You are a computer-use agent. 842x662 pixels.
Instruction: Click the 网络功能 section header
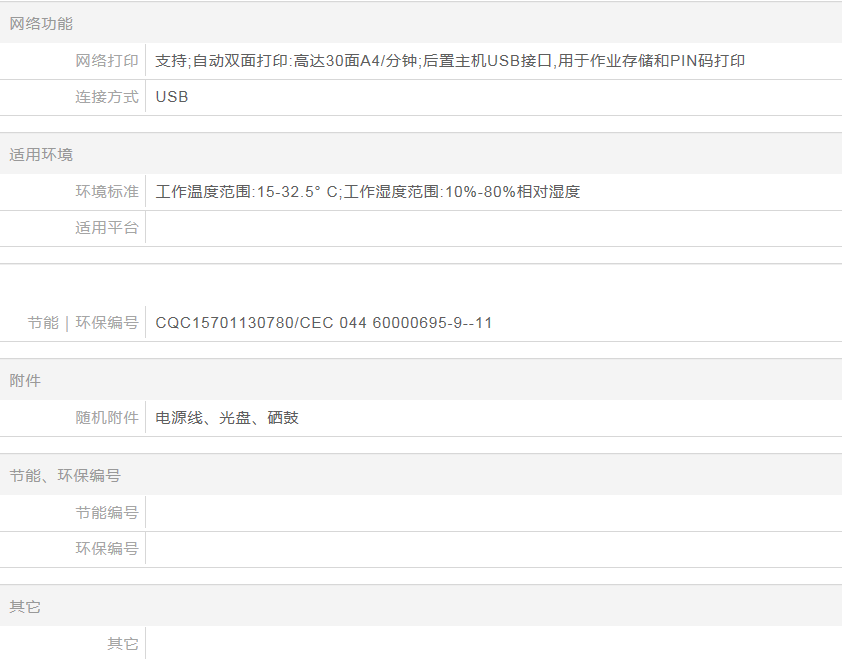coord(41,23)
